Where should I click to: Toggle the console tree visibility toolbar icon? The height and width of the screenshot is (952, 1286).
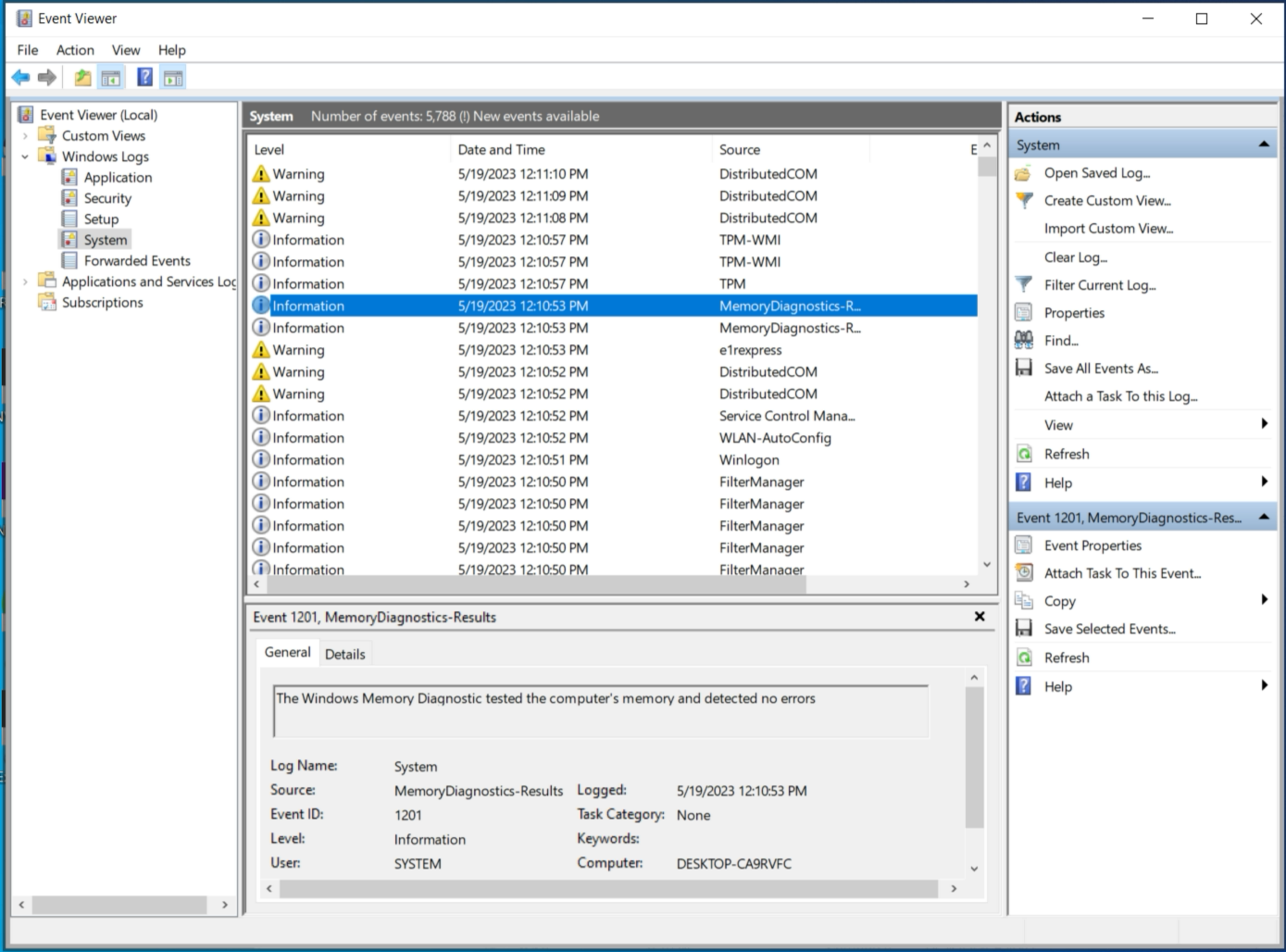(111, 77)
